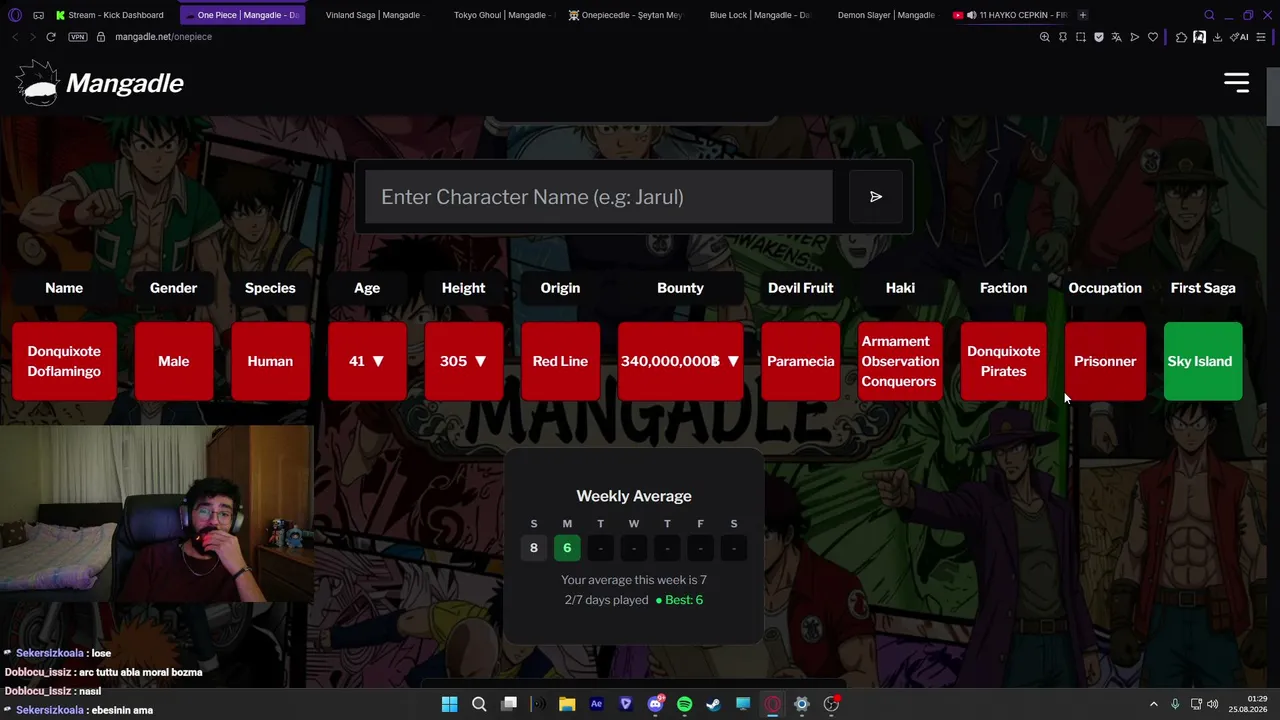Click the send-to-flow arrow icon
This screenshot has width=1280, height=720.
1135,37
